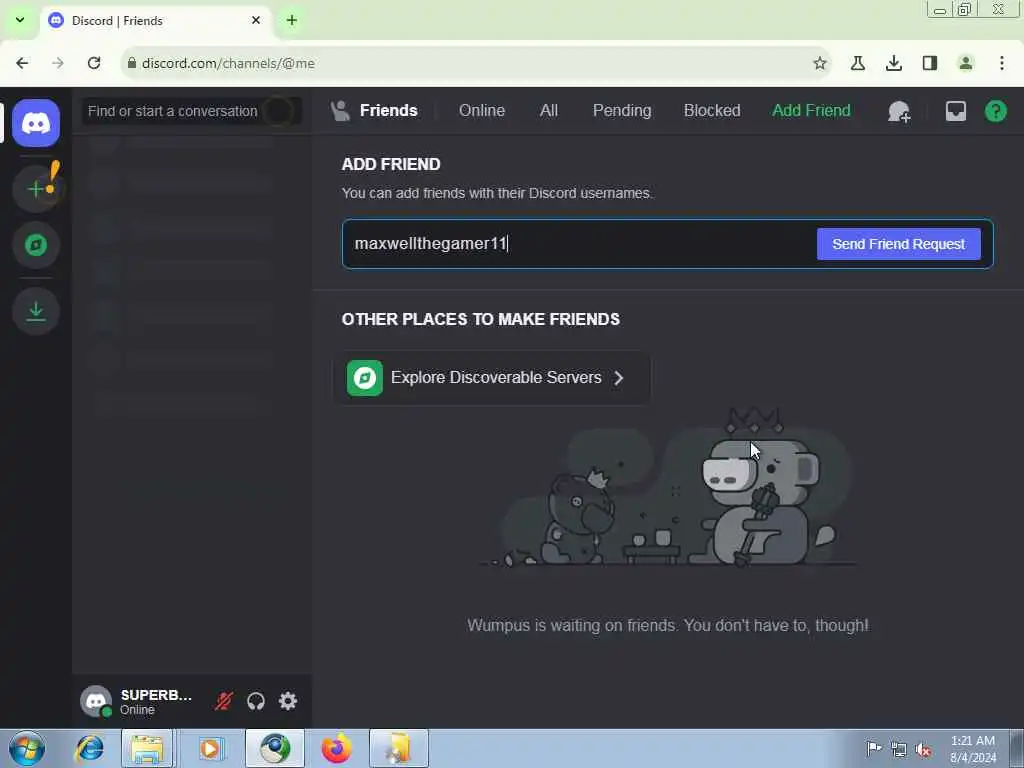Switch to the Blocked tab
The height and width of the screenshot is (768, 1024).
(712, 110)
